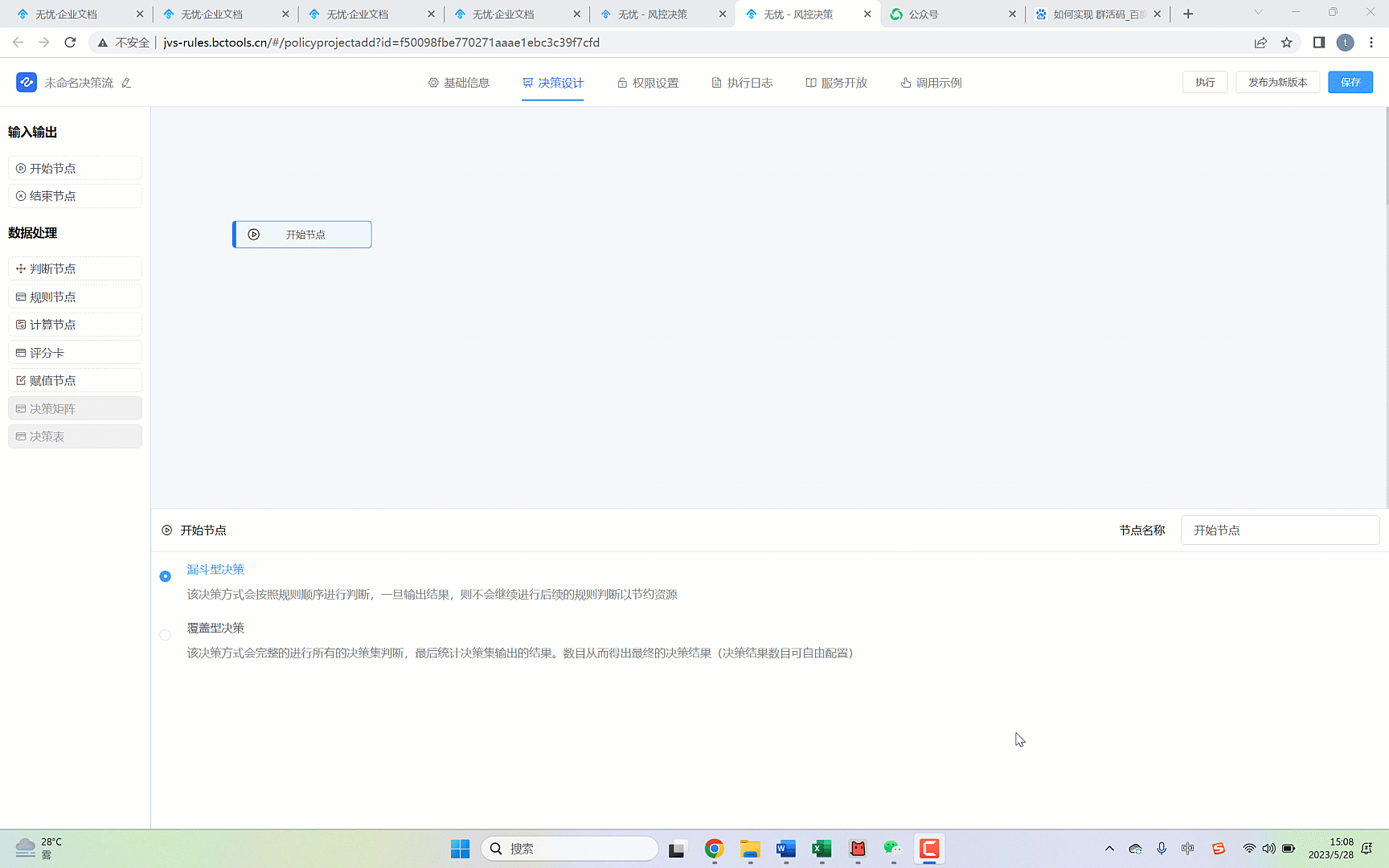This screenshot has height=868, width=1389.
Task: Click the volume icon in system tray
Action: 1269,849
